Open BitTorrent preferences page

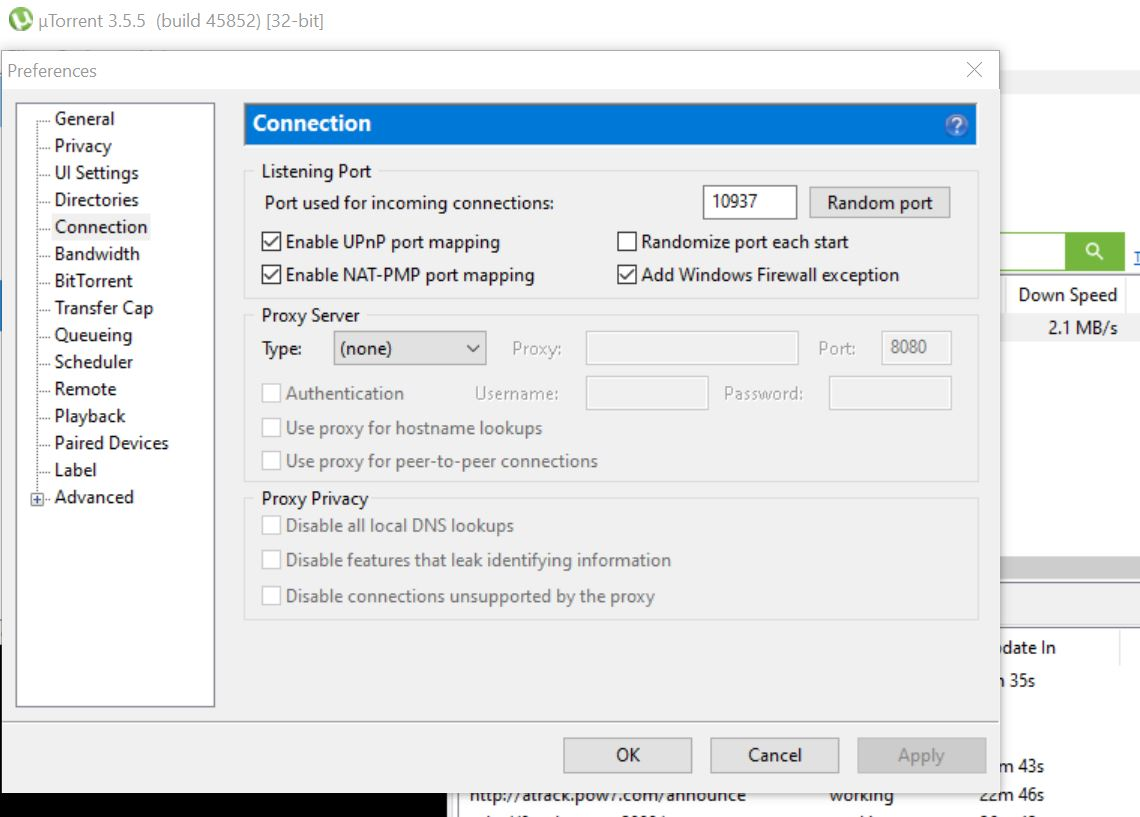93,281
